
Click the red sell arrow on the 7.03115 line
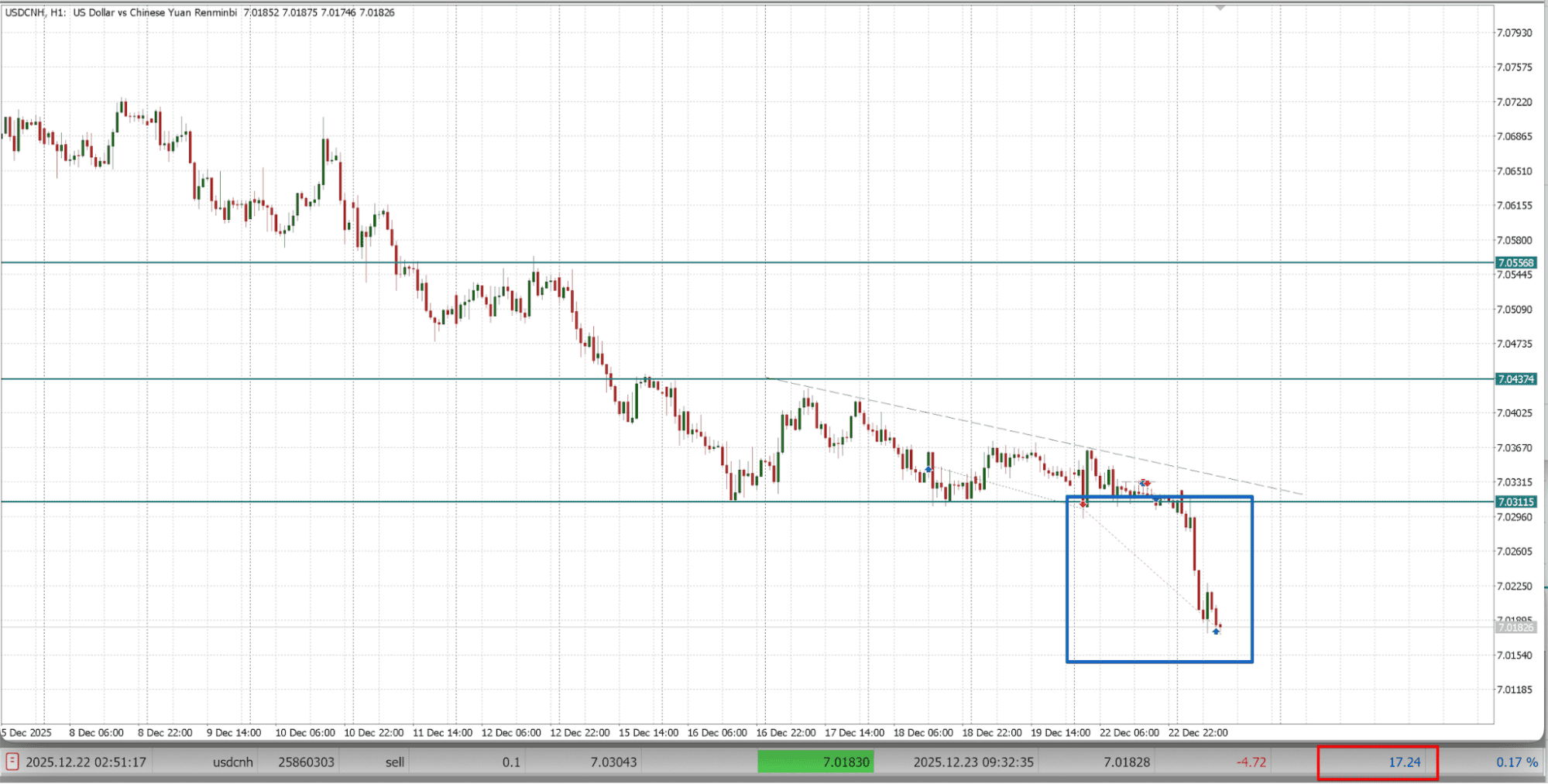1083,504
